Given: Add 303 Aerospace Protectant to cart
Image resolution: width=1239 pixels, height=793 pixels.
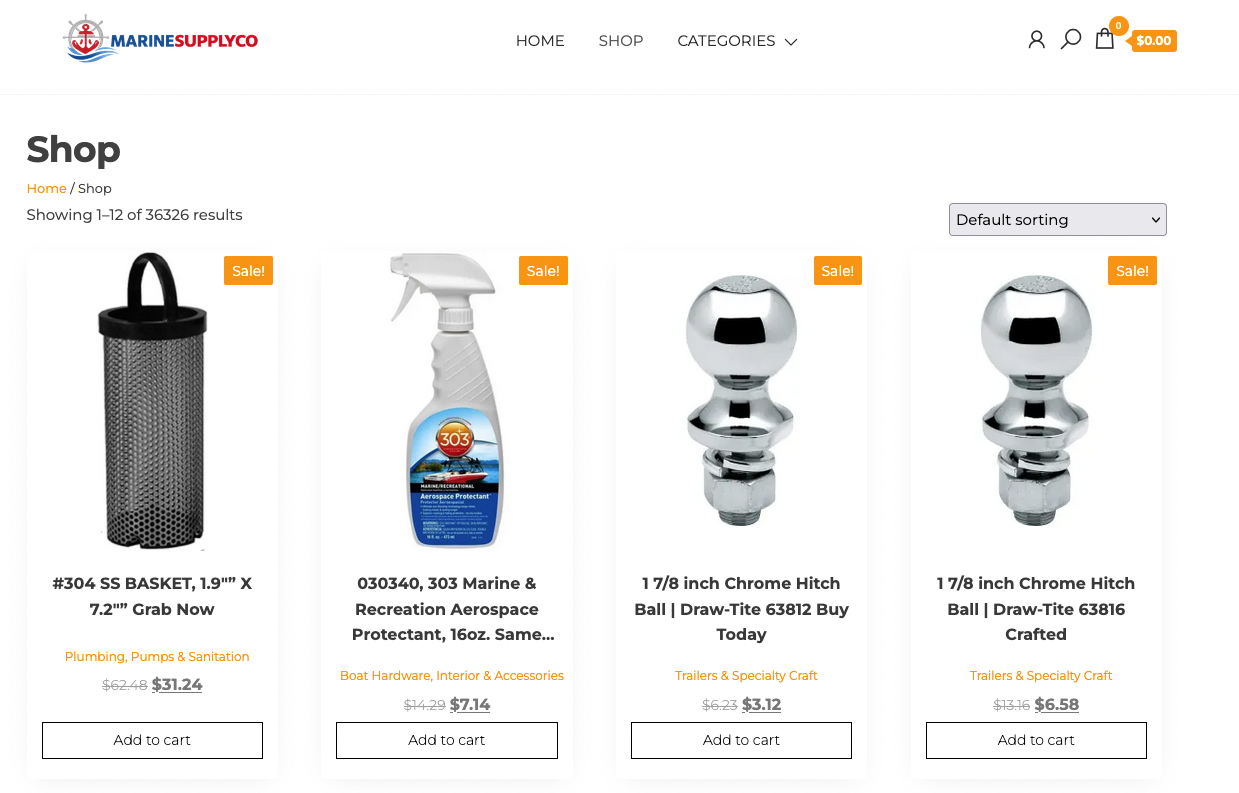Looking at the screenshot, I should tap(446, 740).
